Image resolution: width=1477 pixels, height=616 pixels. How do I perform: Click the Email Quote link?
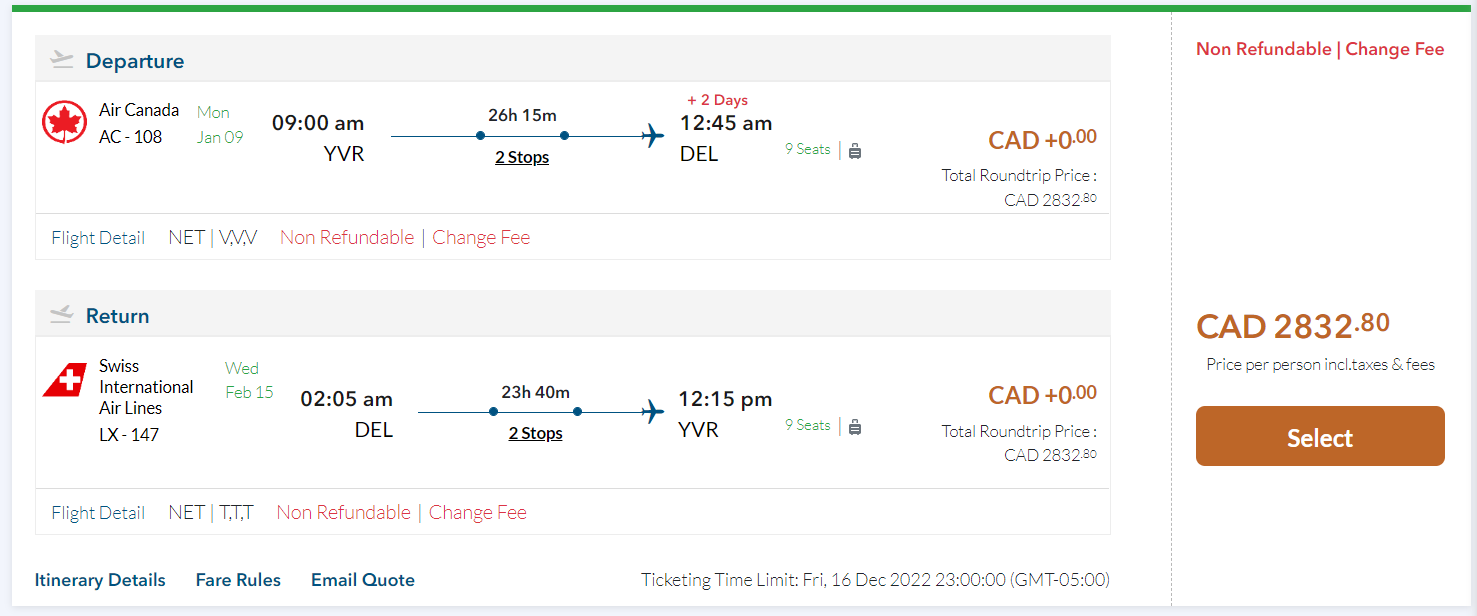point(363,580)
